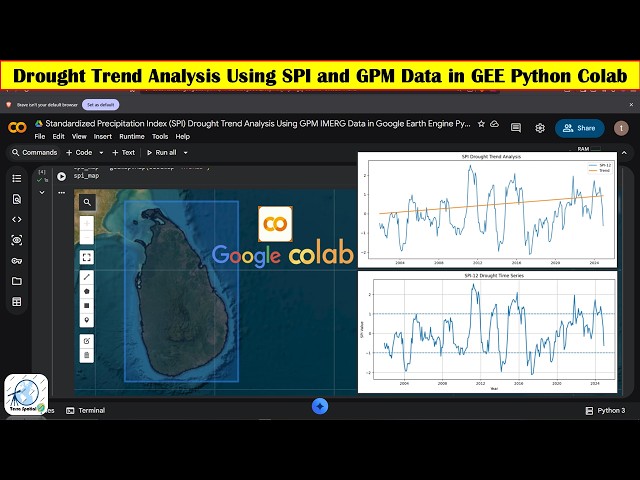Open Colab settings gear

(x=540, y=128)
